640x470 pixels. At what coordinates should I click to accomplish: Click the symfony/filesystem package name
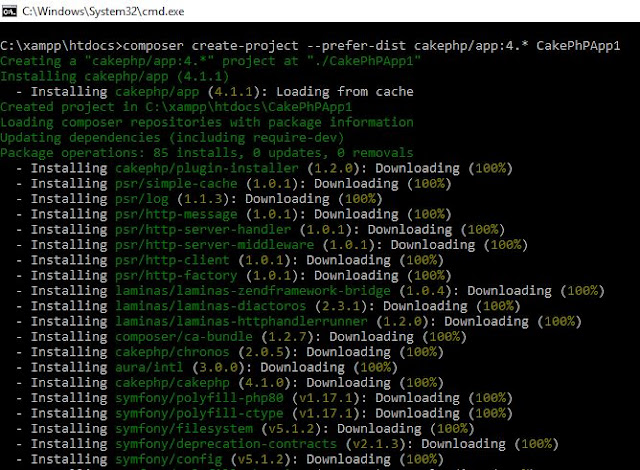coord(184,428)
